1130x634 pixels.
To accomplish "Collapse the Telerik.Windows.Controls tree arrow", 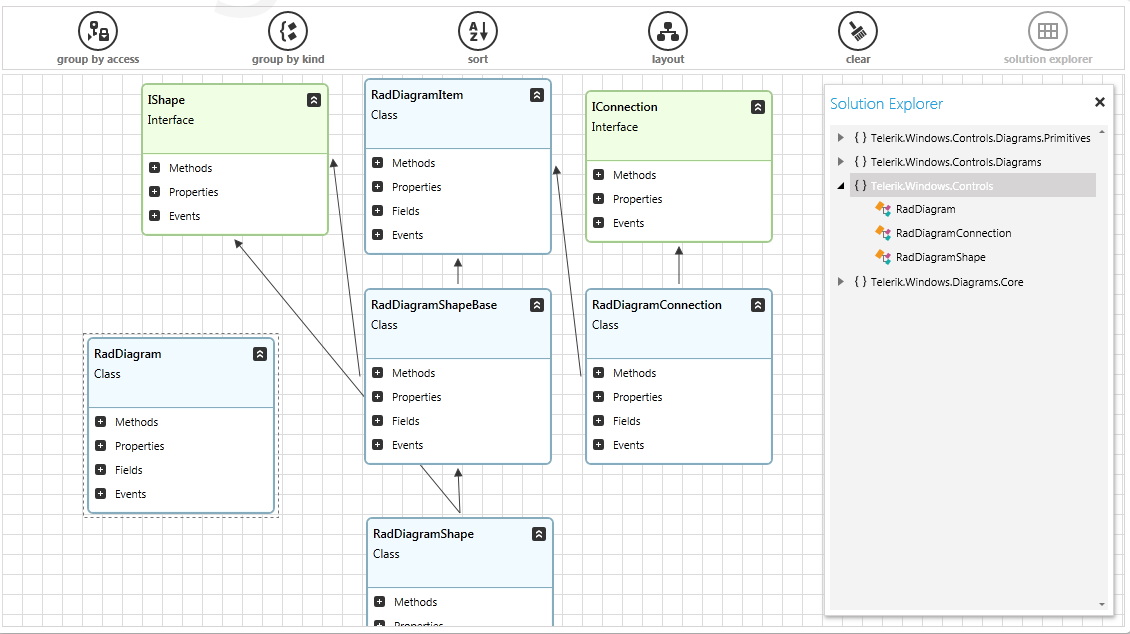I will (x=840, y=186).
